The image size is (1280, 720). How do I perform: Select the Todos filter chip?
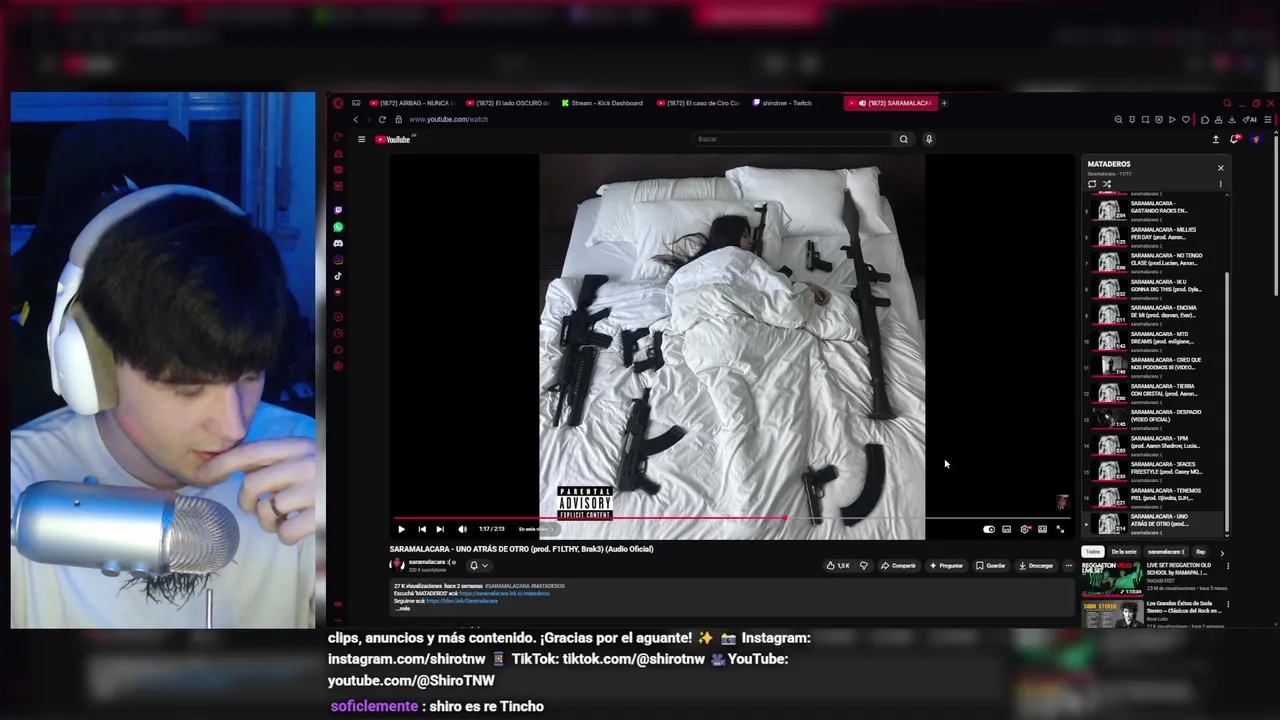pos(1093,552)
